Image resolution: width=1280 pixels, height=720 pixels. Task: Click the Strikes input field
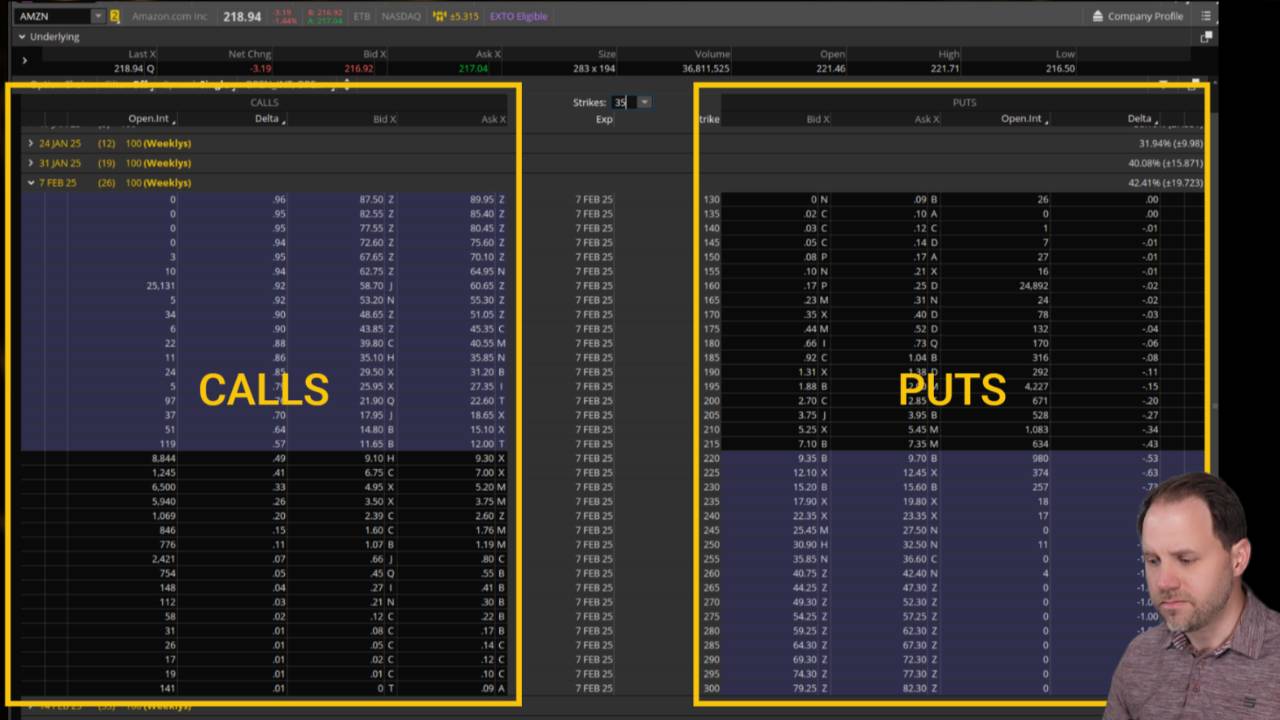click(x=624, y=102)
